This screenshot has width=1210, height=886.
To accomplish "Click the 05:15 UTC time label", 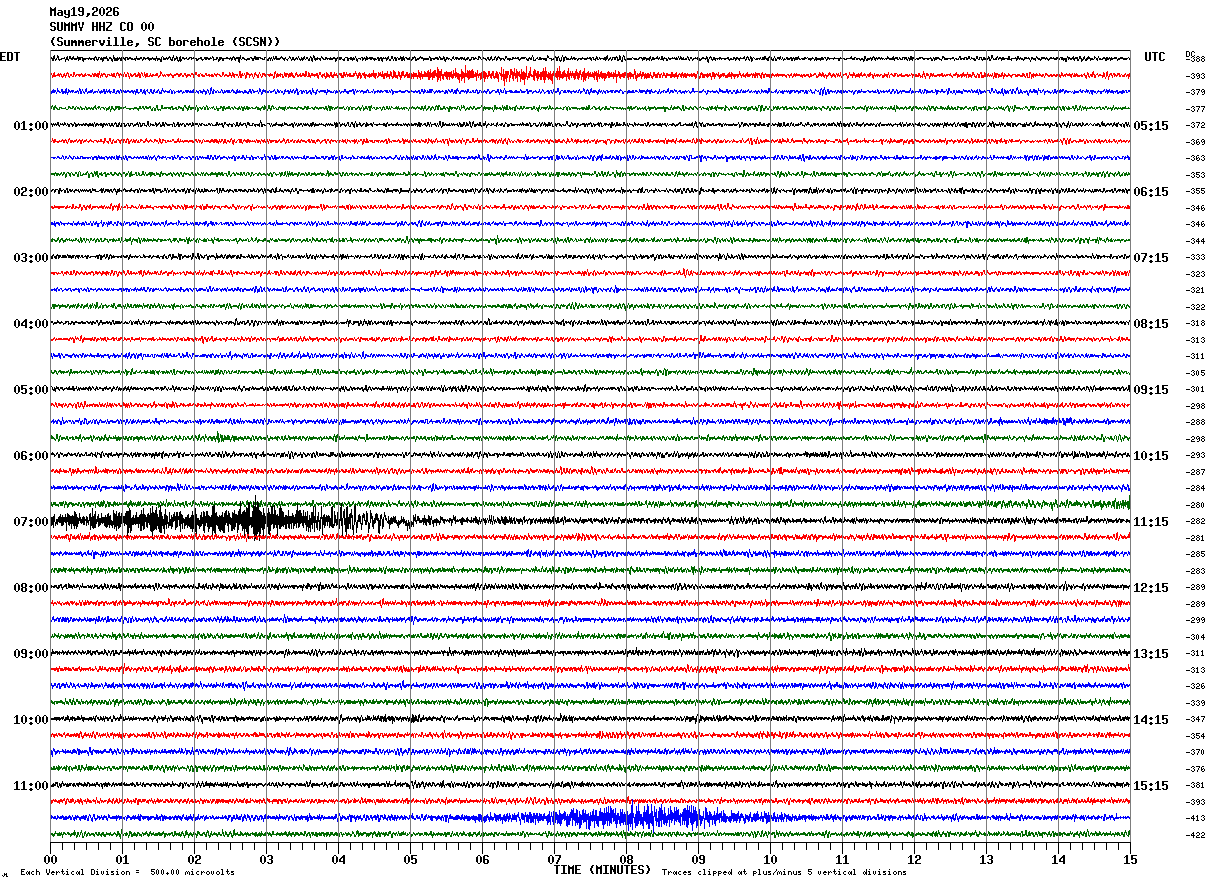I will pyautogui.click(x=1151, y=126).
